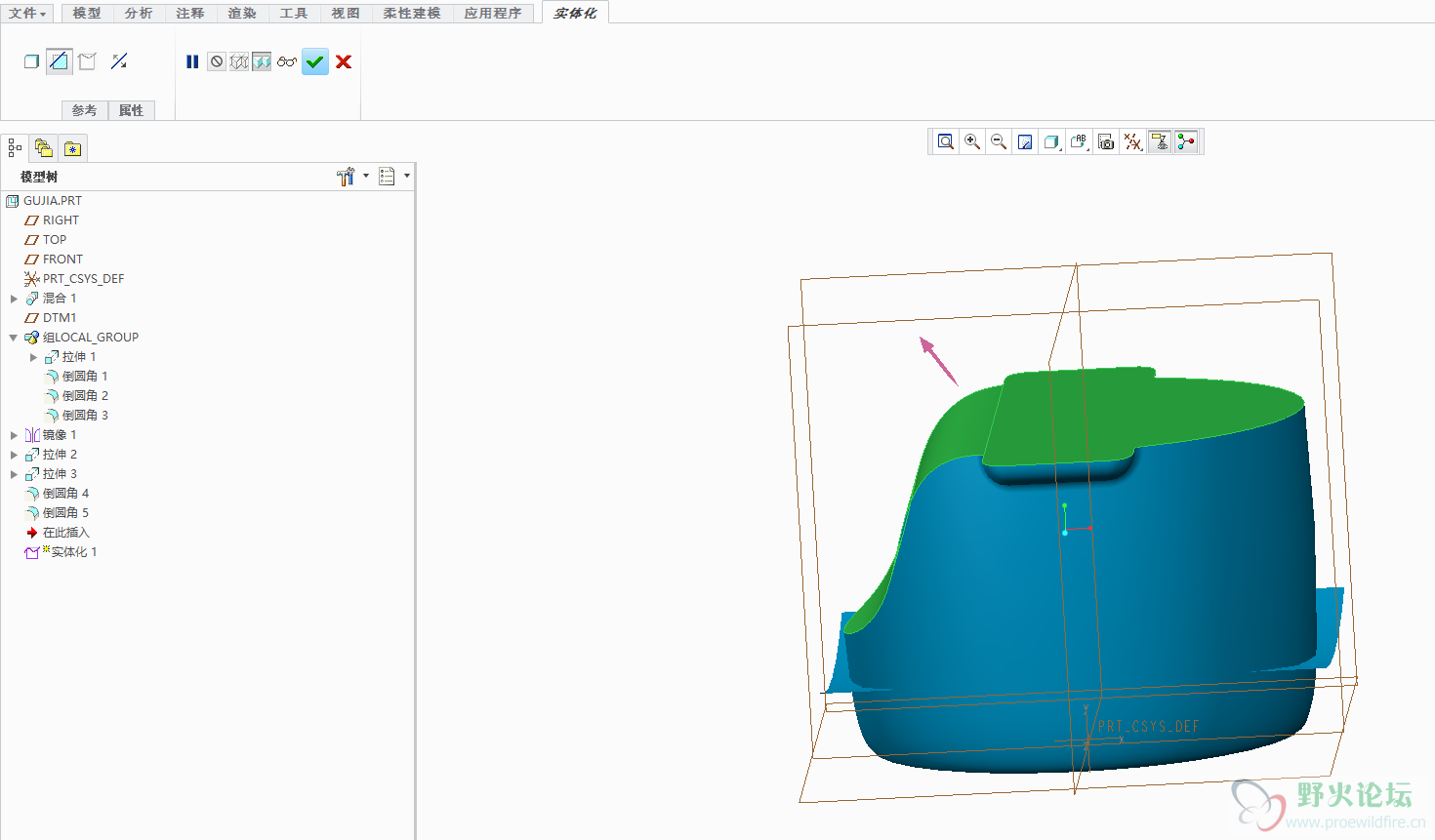Click the zoom out icon
This screenshot has width=1435, height=840.
(x=999, y=141)
